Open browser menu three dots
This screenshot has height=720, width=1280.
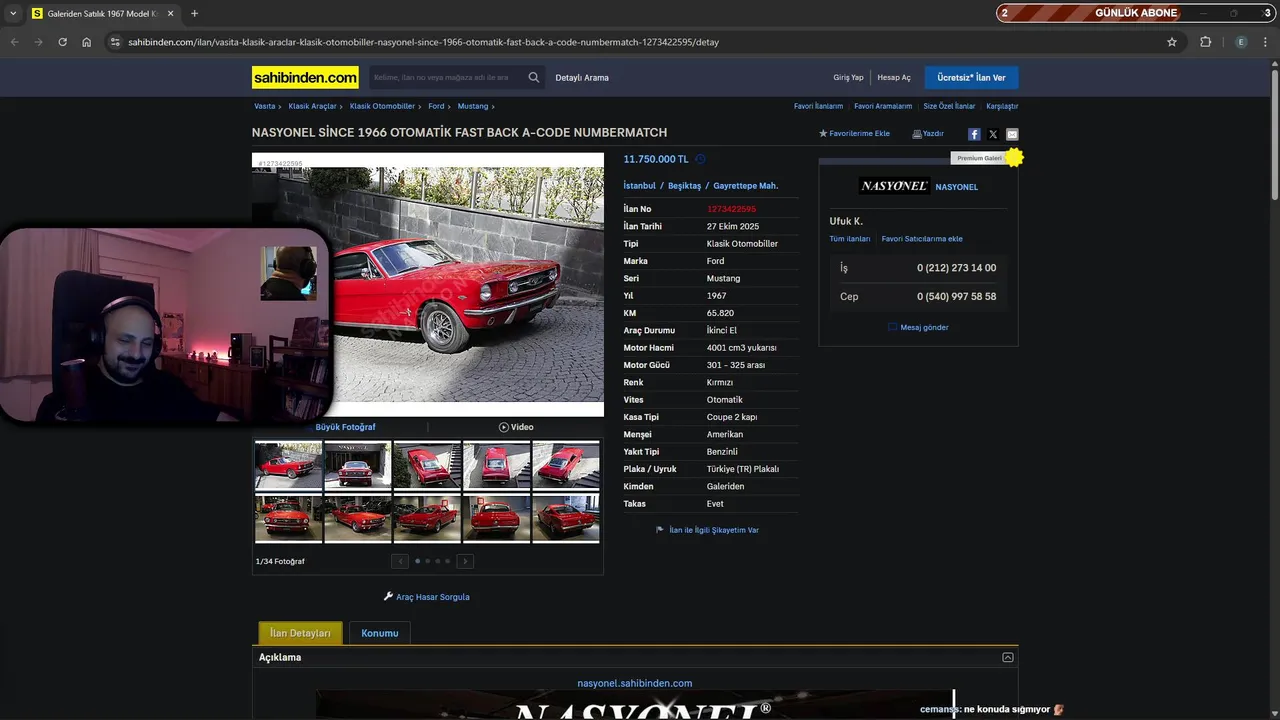click(x=1266, y=42)
